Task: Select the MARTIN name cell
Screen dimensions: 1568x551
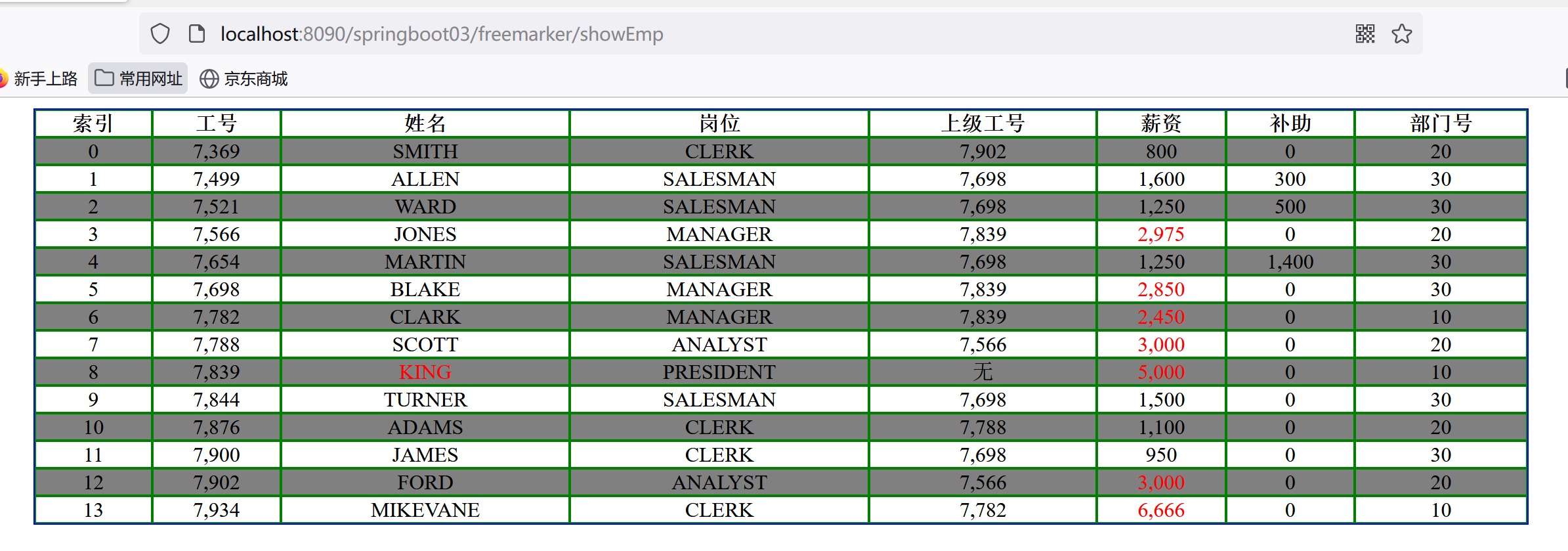Action: pyautogui.click(x=425, y=261)
